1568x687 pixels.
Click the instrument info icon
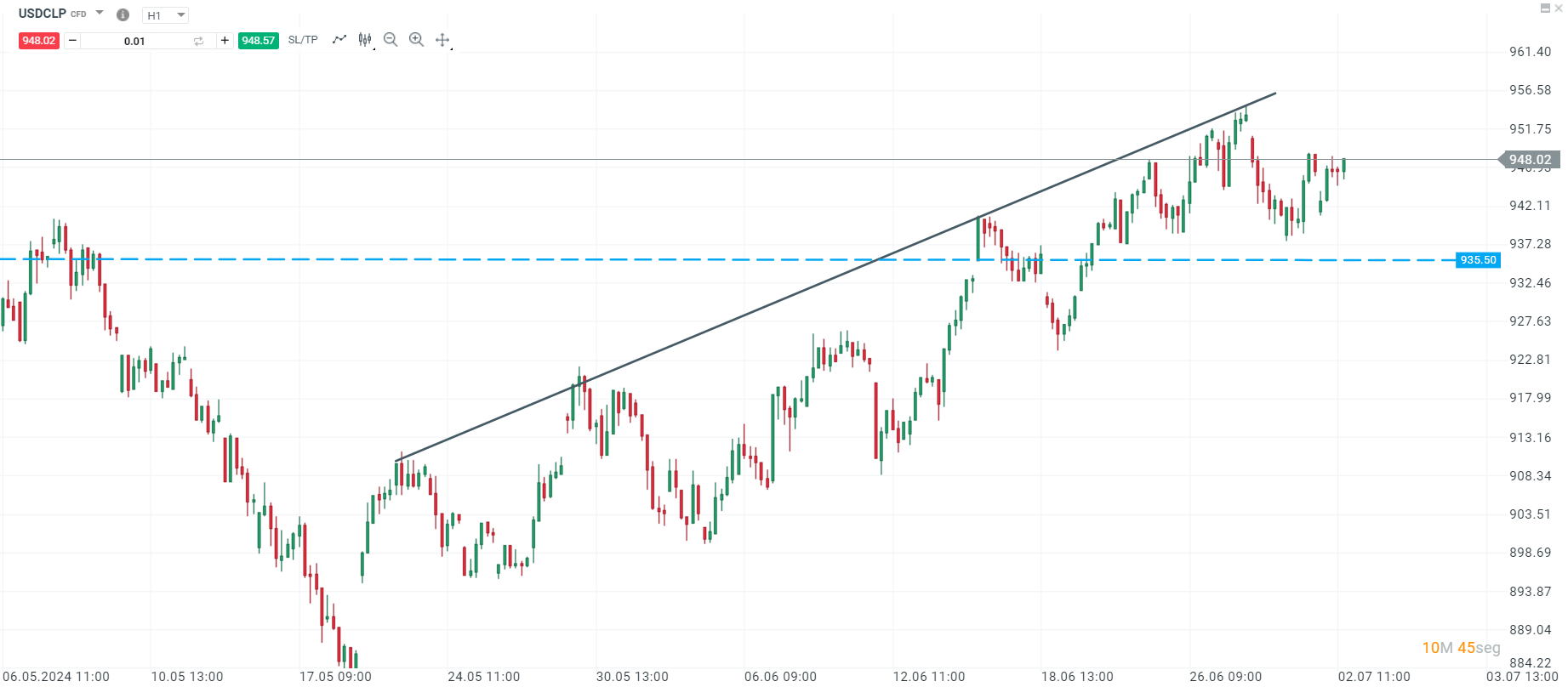[123, 14]
